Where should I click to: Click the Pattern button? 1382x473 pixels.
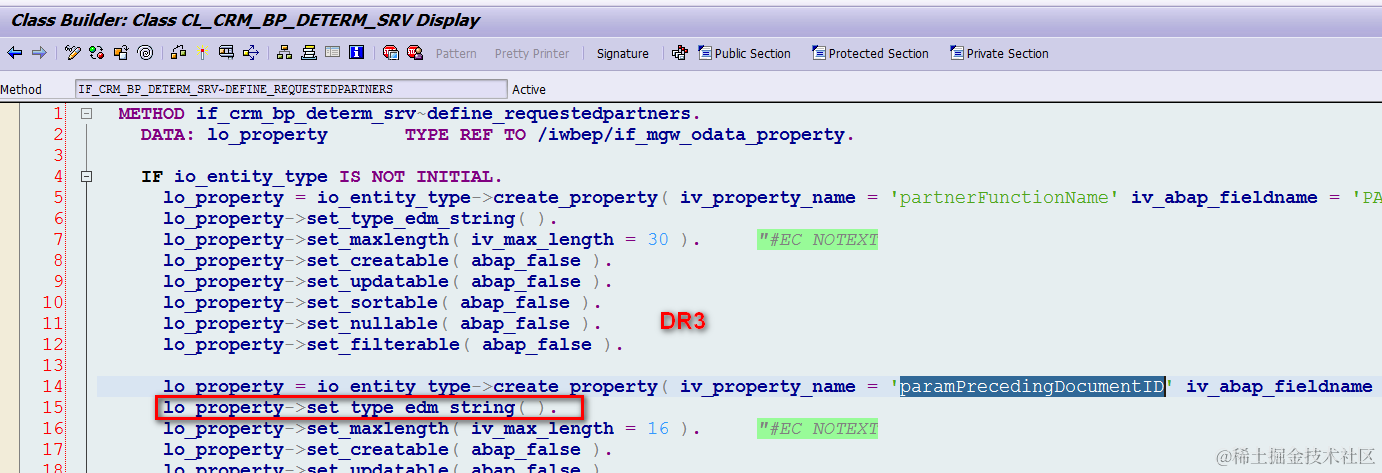pyautogui.click(x=456, y=54)
